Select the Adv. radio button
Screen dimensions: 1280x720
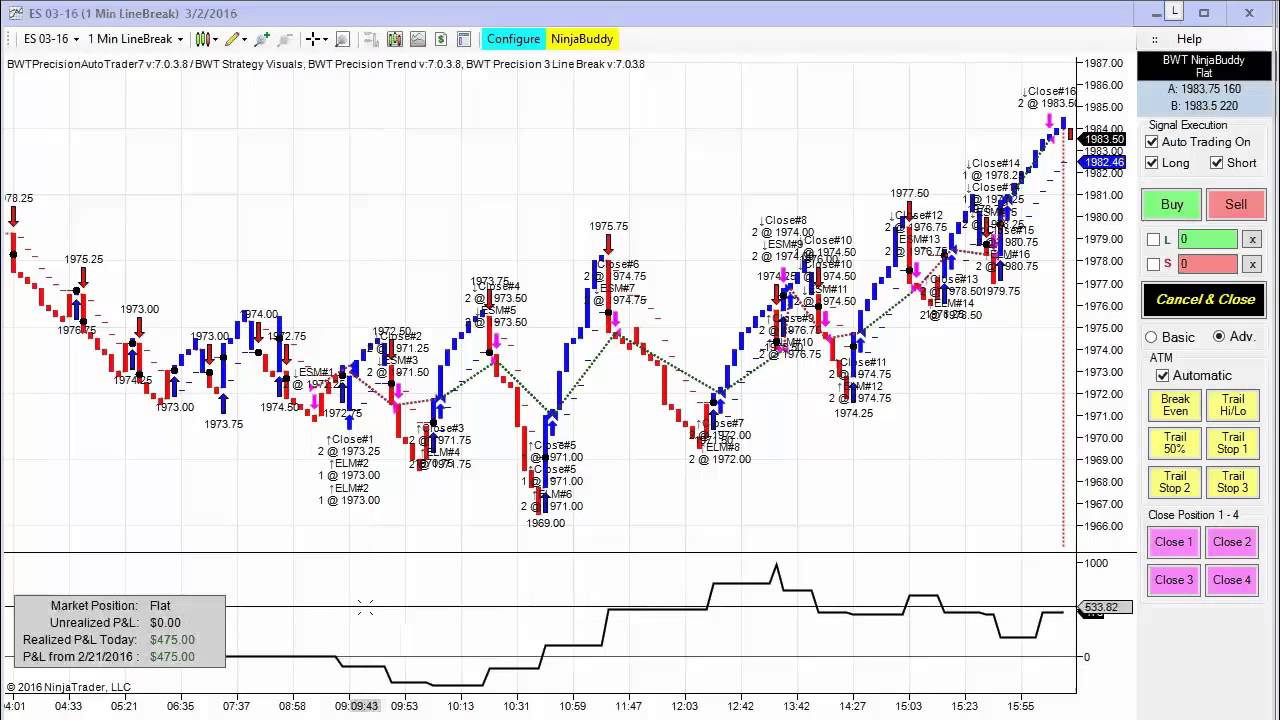1219,337
